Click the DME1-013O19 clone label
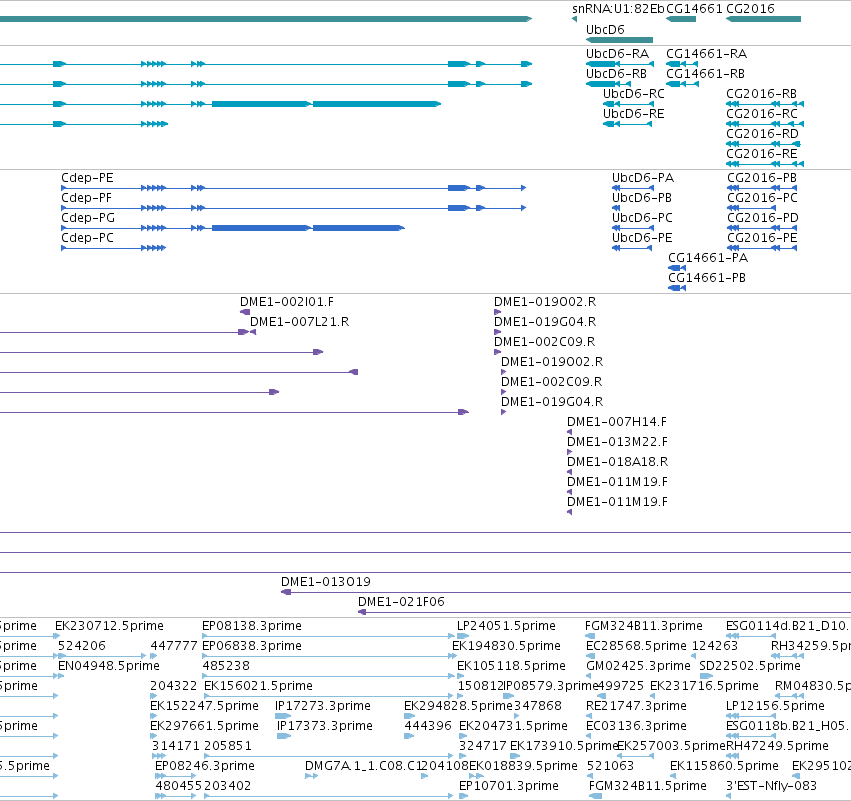Screen dimensions: 851x801 (326, 582)
